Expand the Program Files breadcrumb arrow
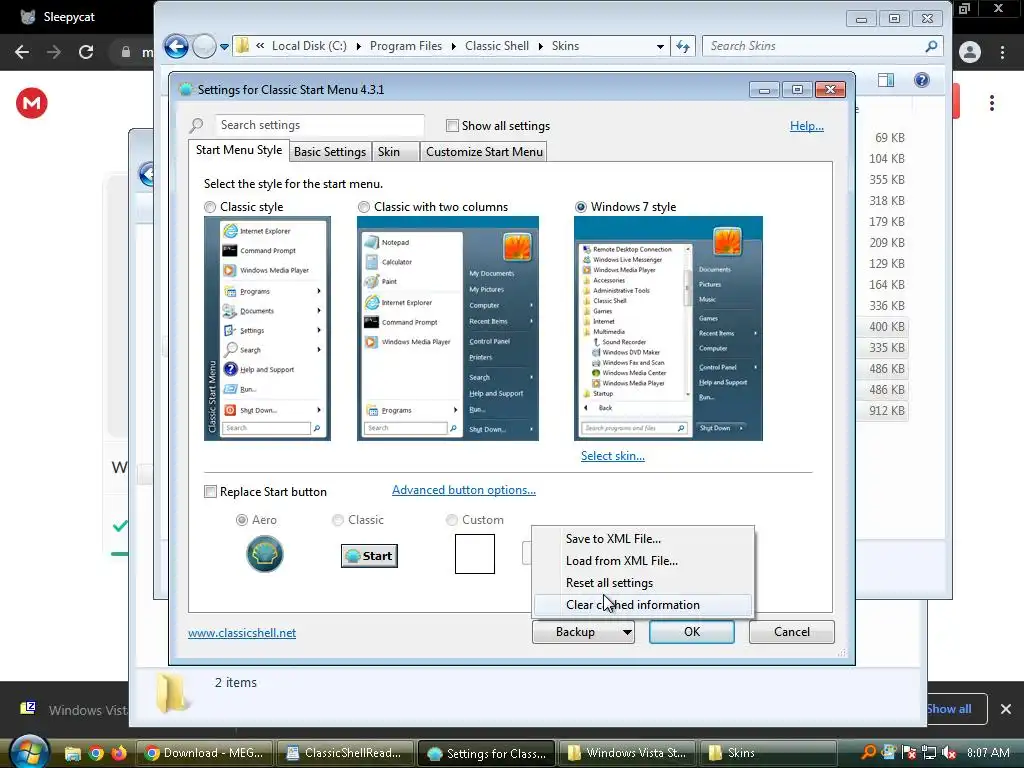The height and width of the screenshot is (768, 1024). pos(454,46)
